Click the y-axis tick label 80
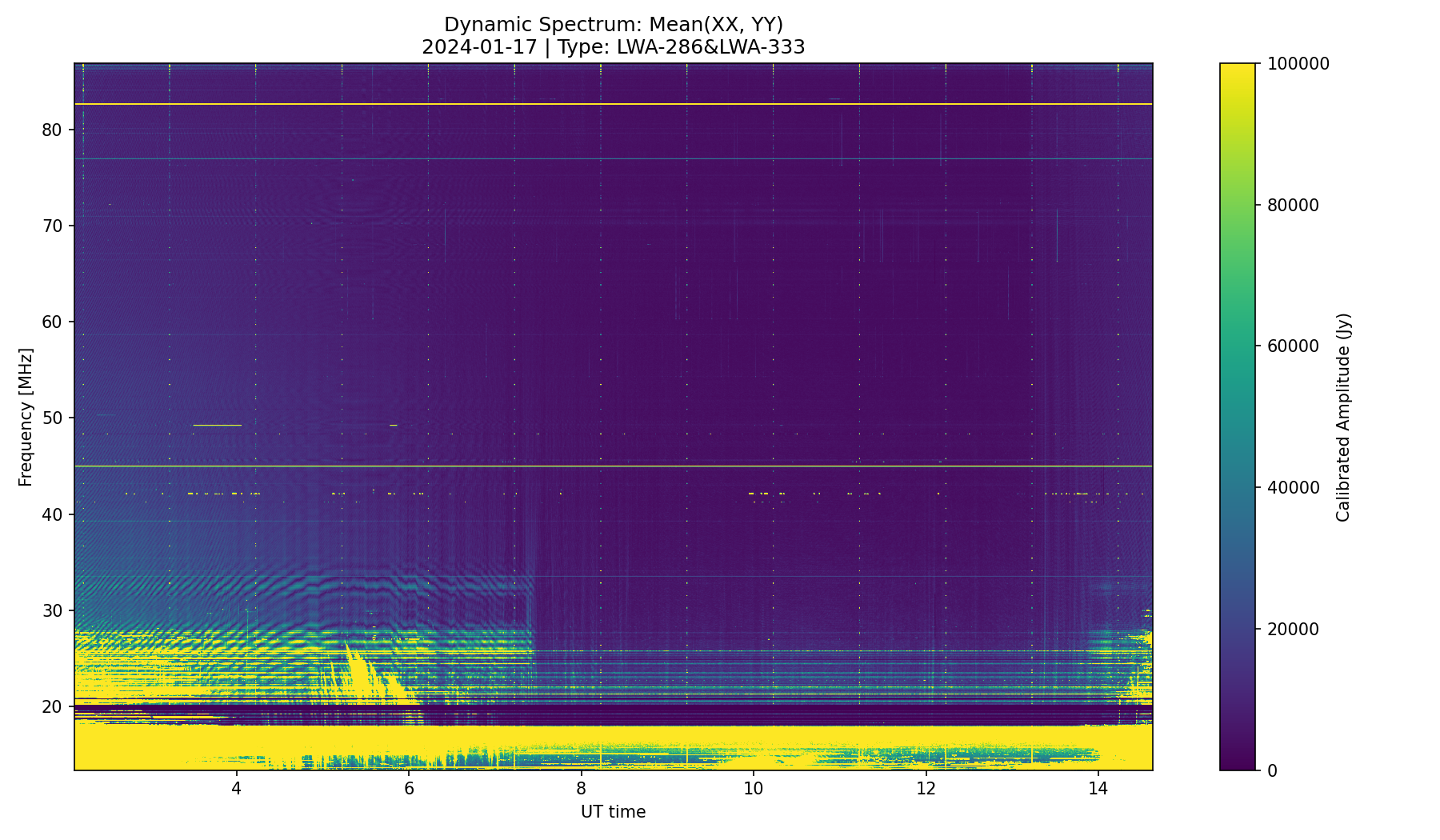Image resolution: width=1440 pixels, height=840 pixels. point(52,130)
